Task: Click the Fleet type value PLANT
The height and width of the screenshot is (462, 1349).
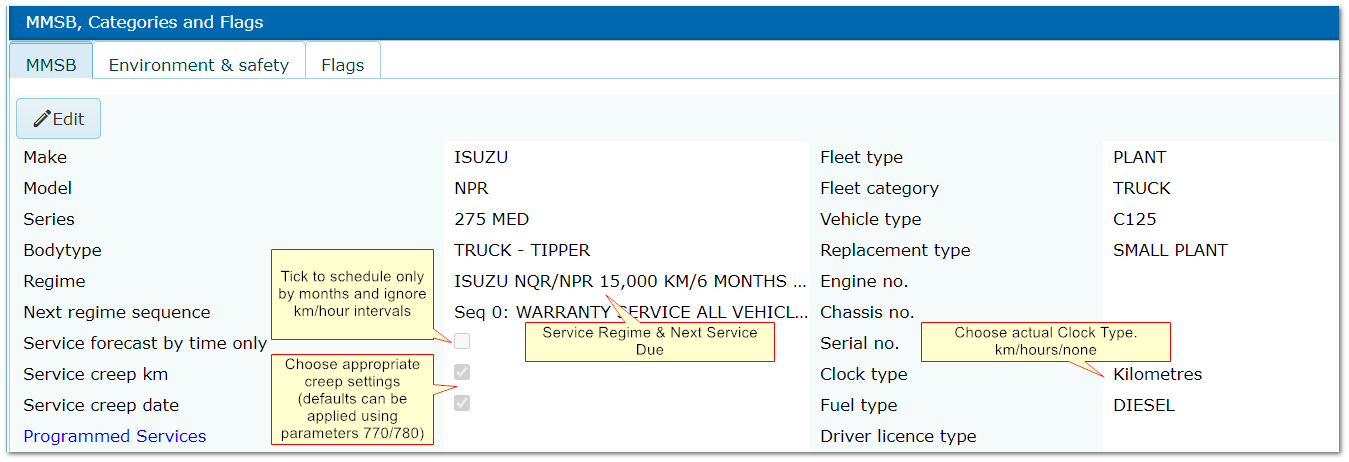Action: click(1139, 157)
